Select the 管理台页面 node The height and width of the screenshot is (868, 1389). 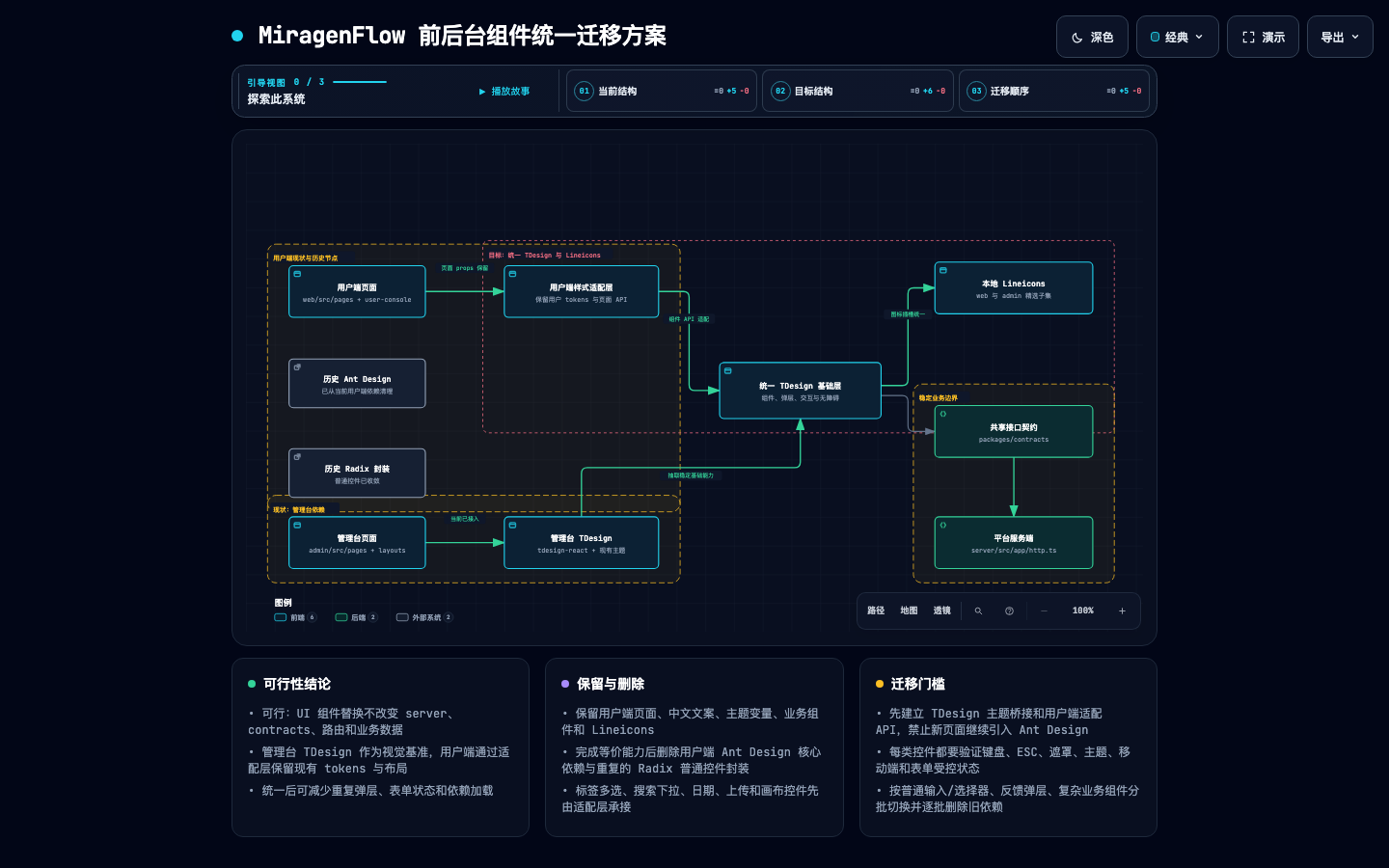pos(357,543)
